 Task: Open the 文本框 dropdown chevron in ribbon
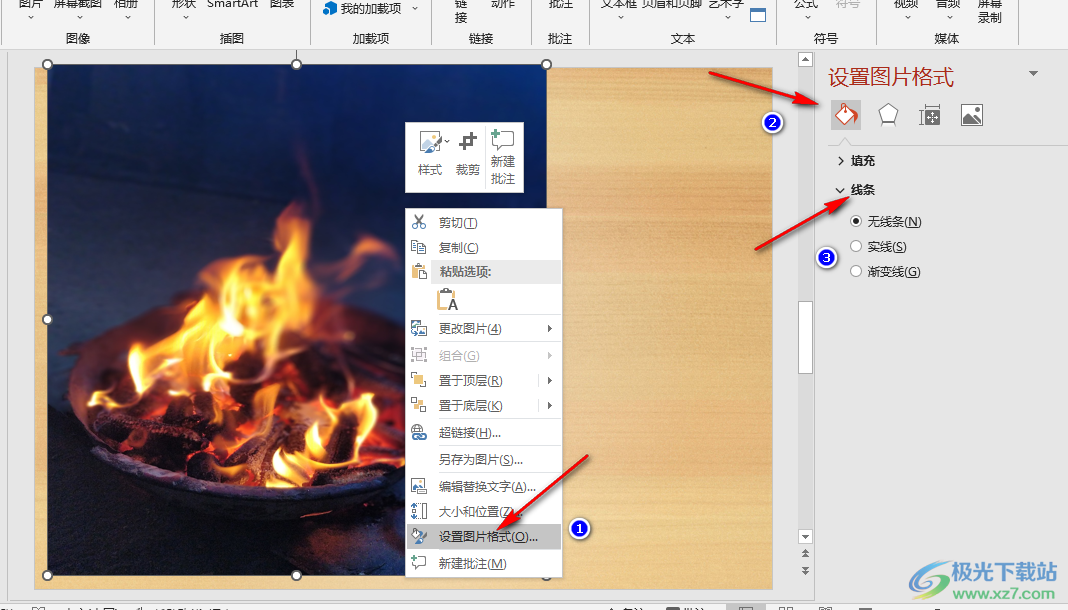[x=620, y=17]
